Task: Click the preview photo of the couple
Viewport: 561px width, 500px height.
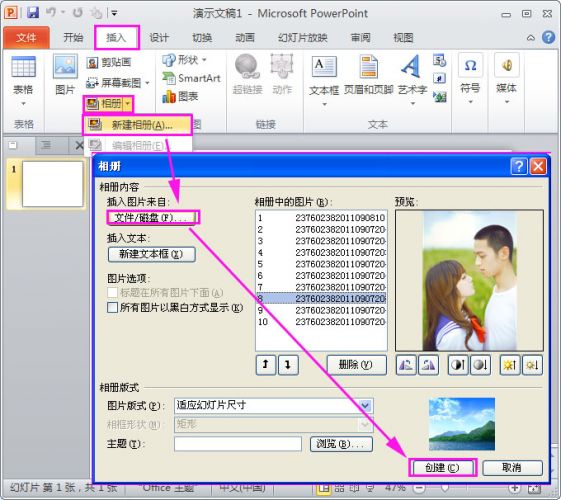Action: pos(469,281)
